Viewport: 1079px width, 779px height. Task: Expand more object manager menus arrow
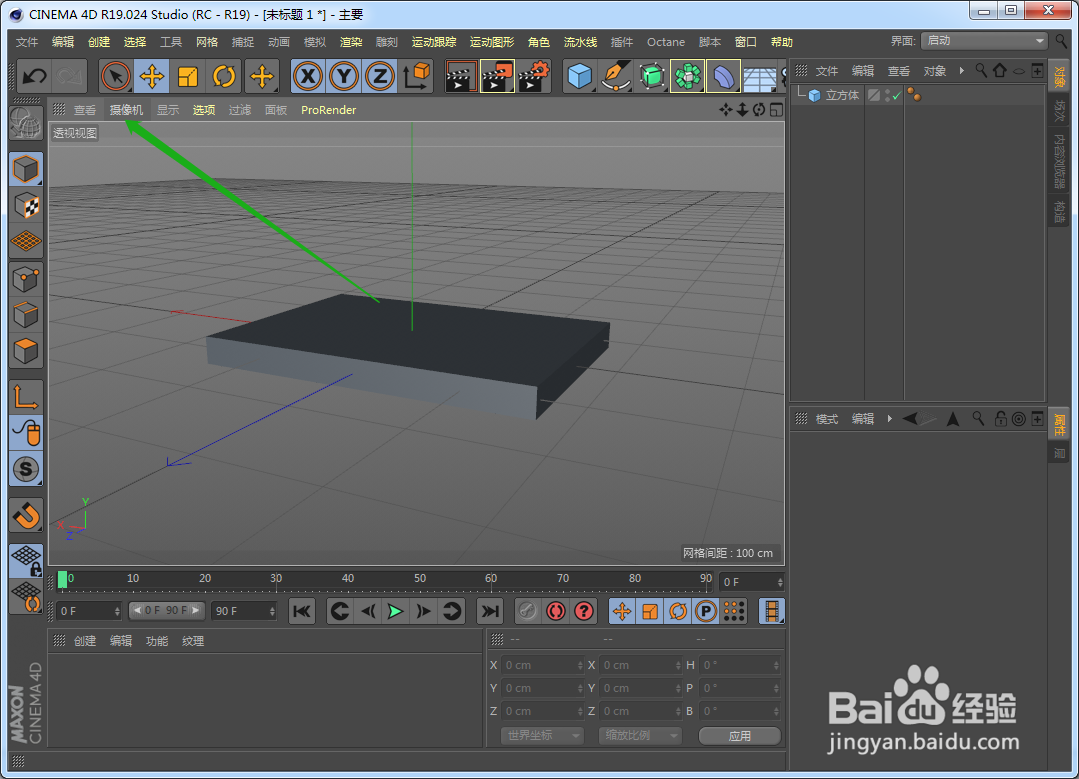(x=961, y=71)
